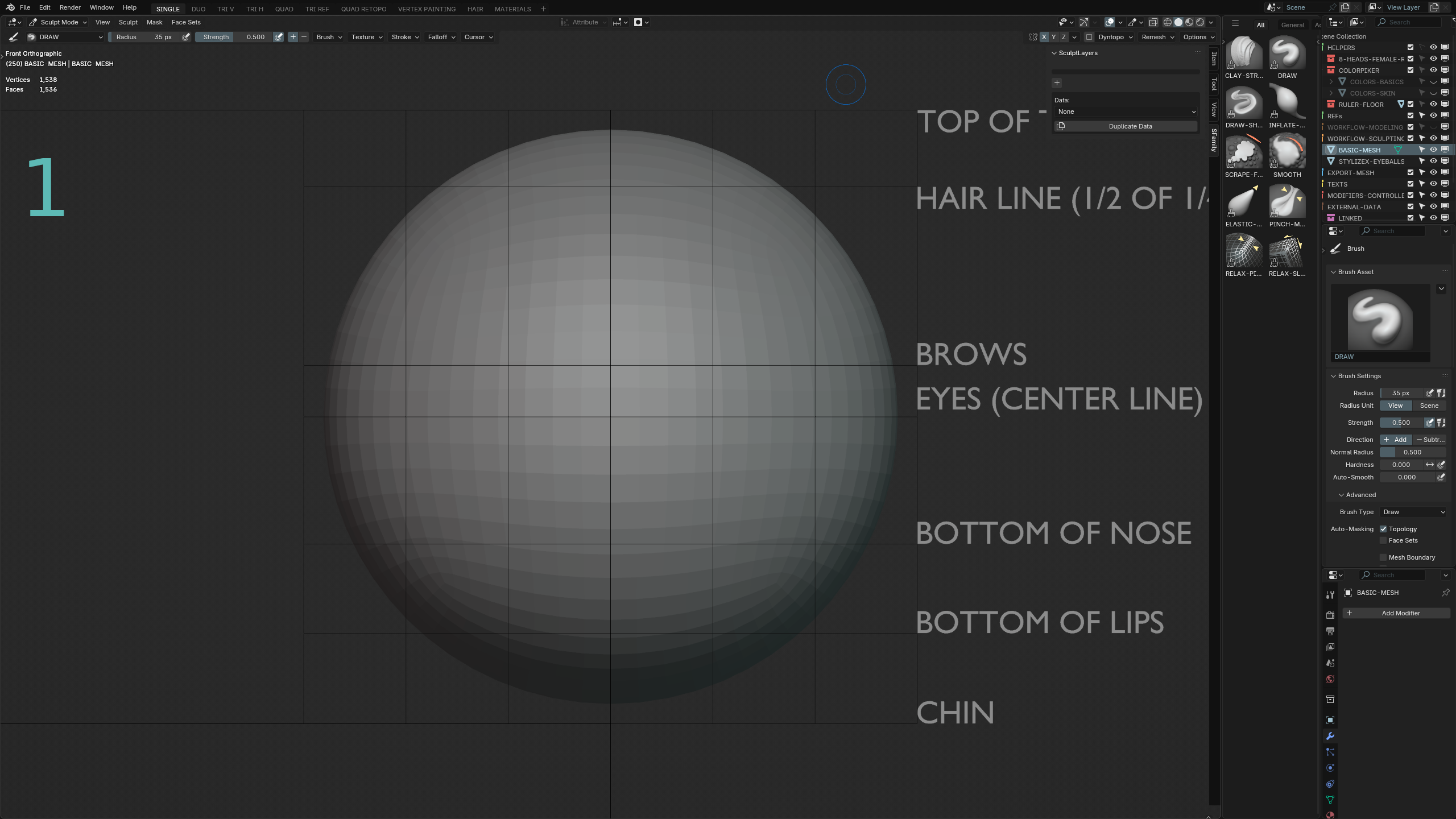Open the Sculpt Mode dropdown
The image size is (1456, 819).
point(58,22)
